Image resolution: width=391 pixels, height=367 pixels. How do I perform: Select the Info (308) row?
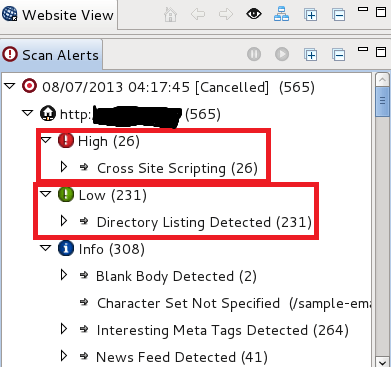(112, 249)
